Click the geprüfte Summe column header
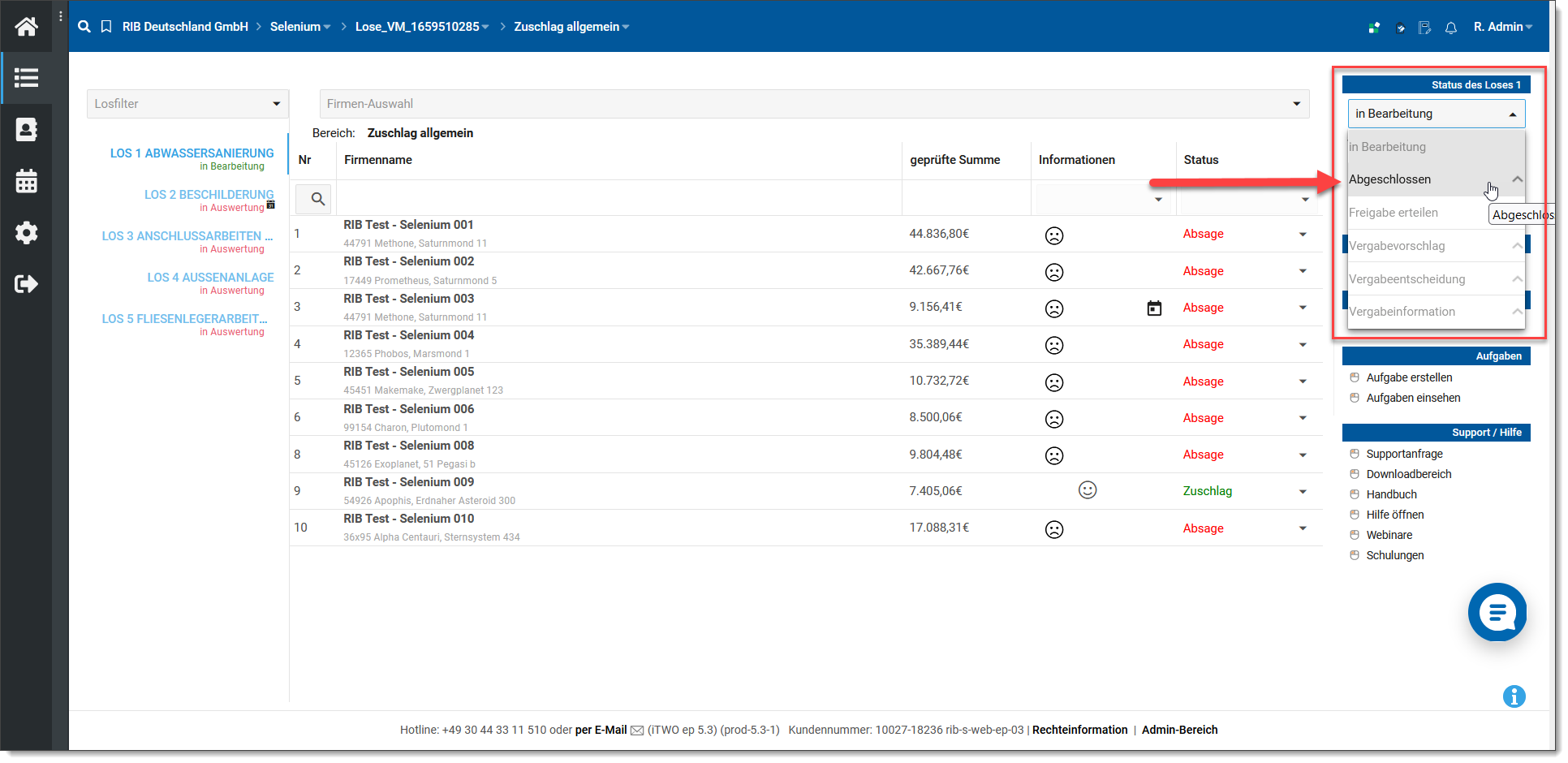This screenshot has height=763, width=1568. pyautogui.click(x=954, y=160)
